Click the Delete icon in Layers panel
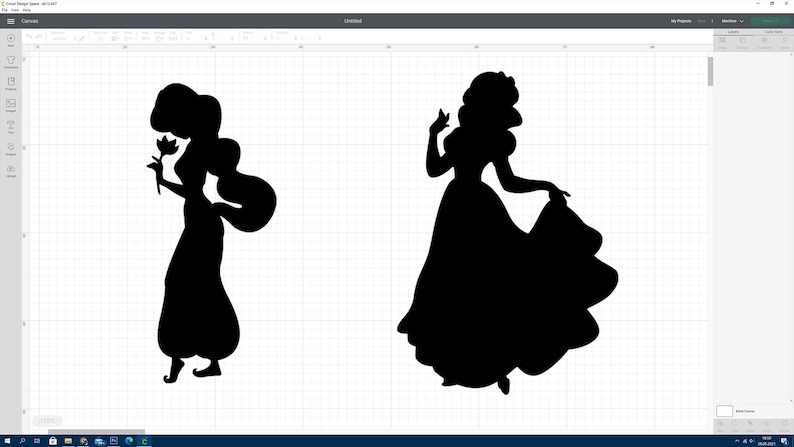Viewport: 794px width, 447px height. (785, 40)
